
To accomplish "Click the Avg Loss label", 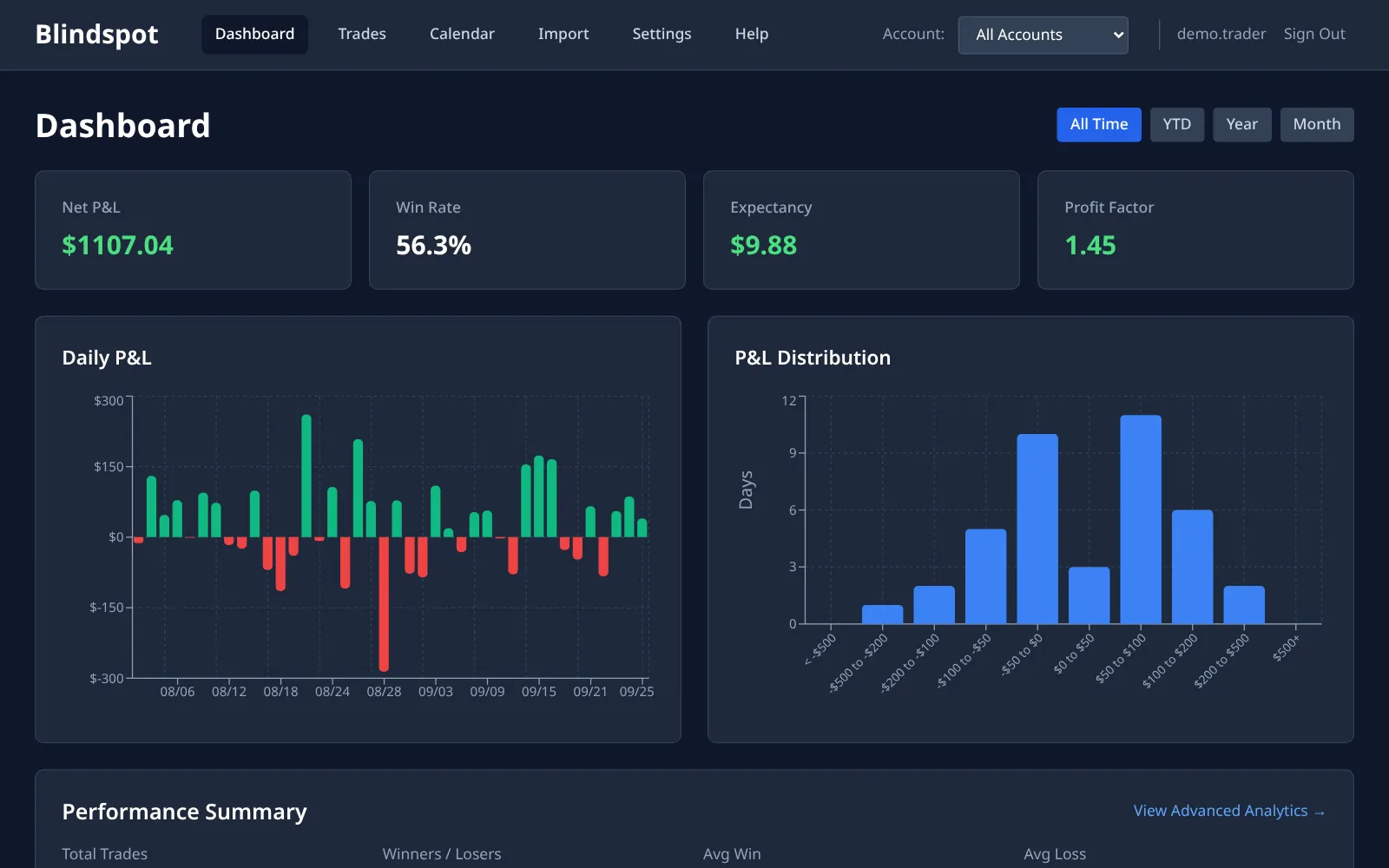I will click(1055, 854).
